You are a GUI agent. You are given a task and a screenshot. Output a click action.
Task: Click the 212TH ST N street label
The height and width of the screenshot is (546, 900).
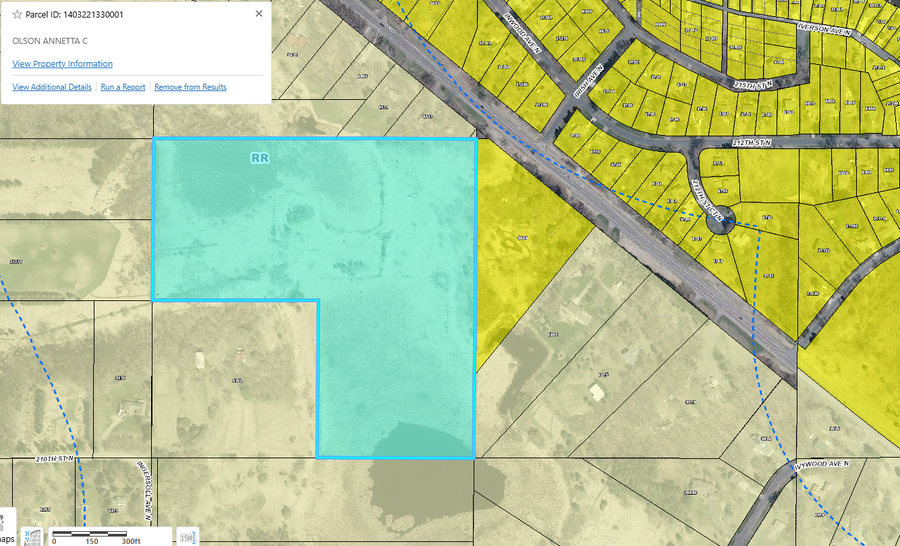tap(752, 144)
